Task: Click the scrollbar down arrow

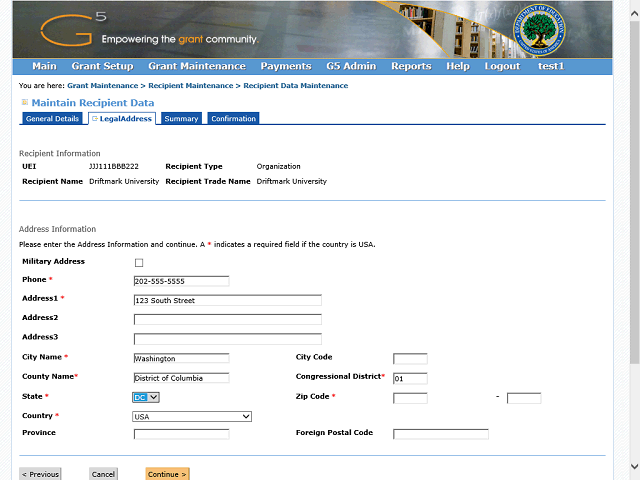Action: click(x=634, y=466)
